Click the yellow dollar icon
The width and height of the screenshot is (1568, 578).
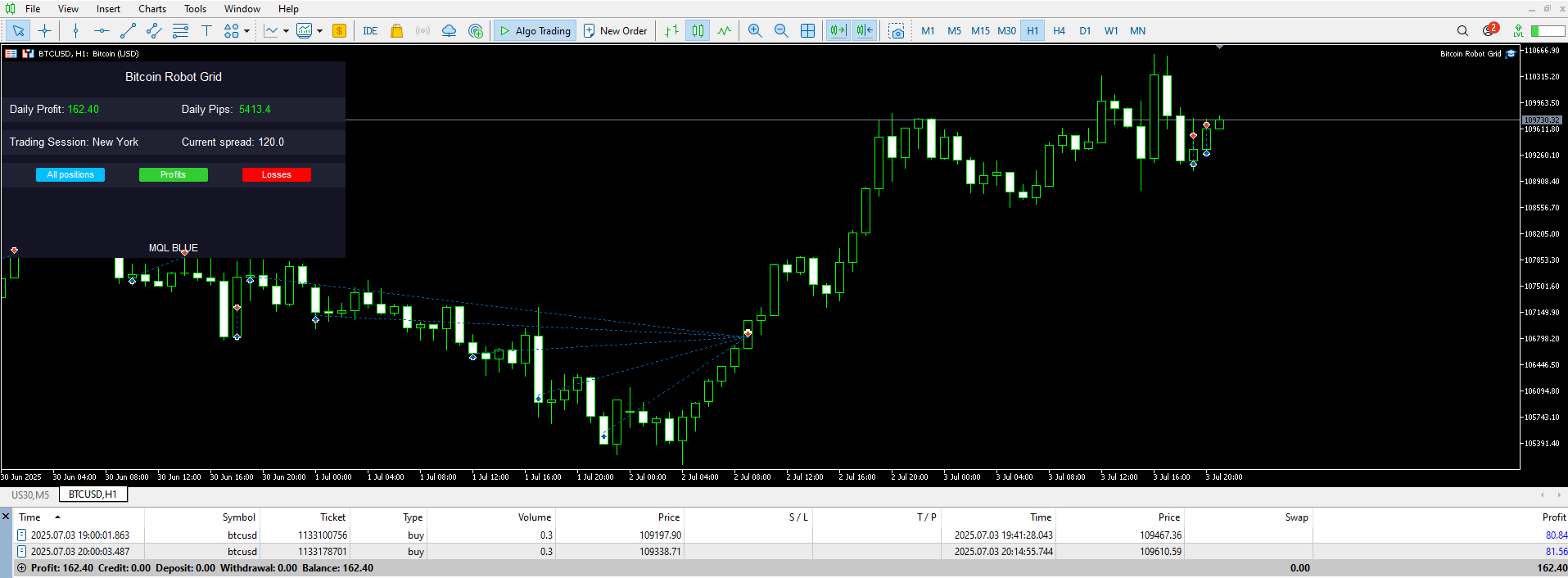(x=339, y=31)
